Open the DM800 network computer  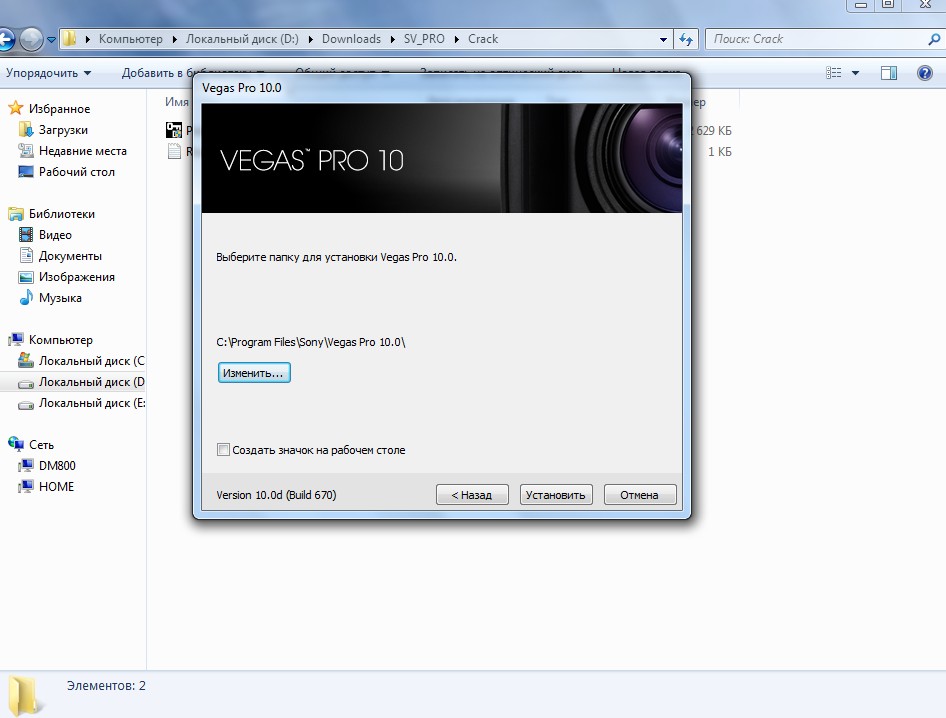pos(57,466)
